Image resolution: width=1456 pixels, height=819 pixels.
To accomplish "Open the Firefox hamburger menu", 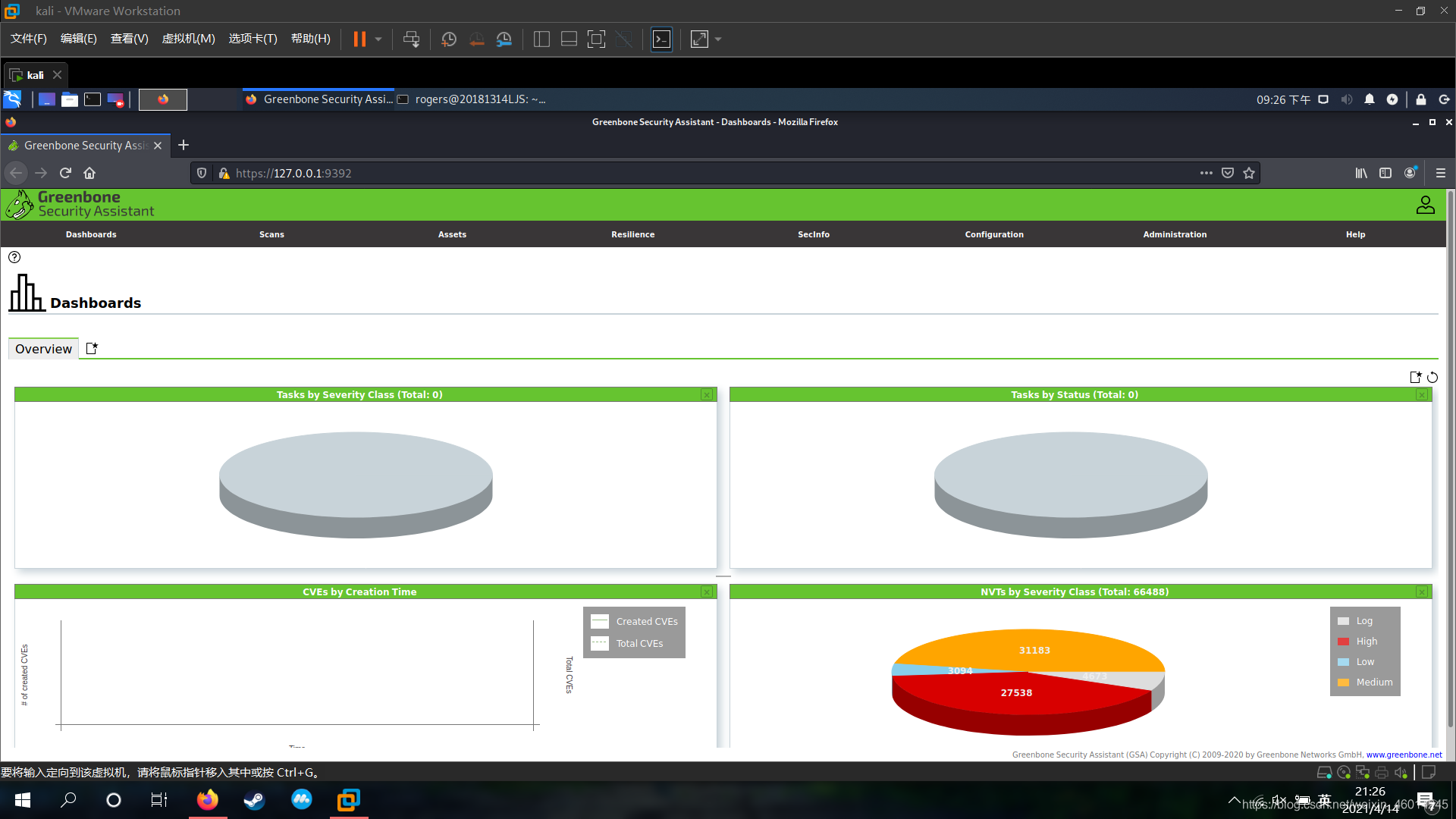I will (x=1441, y=173).
